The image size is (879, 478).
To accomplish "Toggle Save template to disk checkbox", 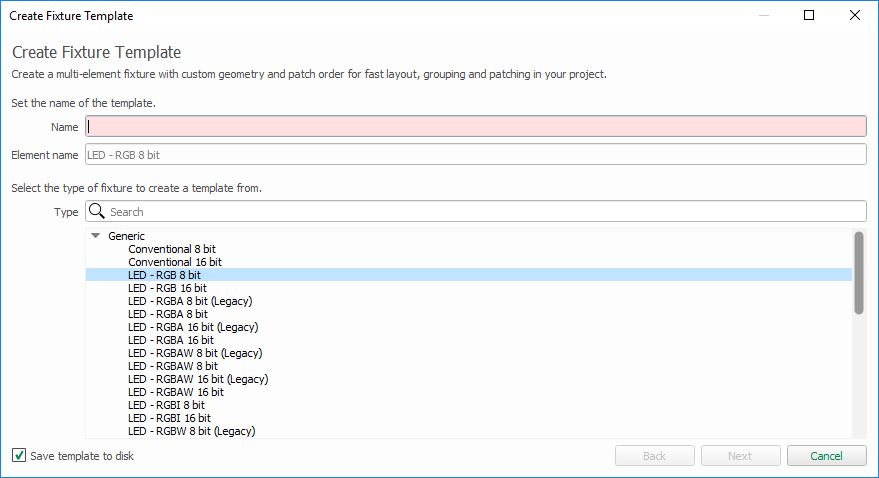I will 18,455.
